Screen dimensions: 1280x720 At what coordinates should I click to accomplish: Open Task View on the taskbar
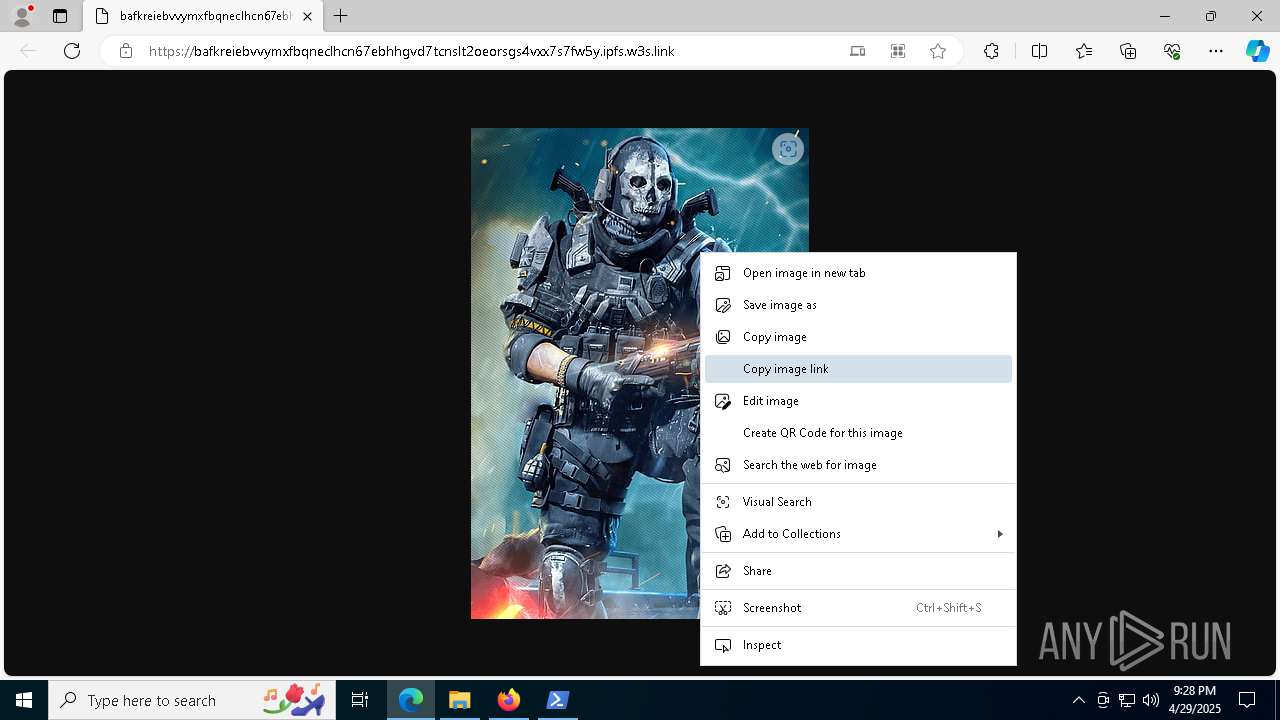pos(360,700)
